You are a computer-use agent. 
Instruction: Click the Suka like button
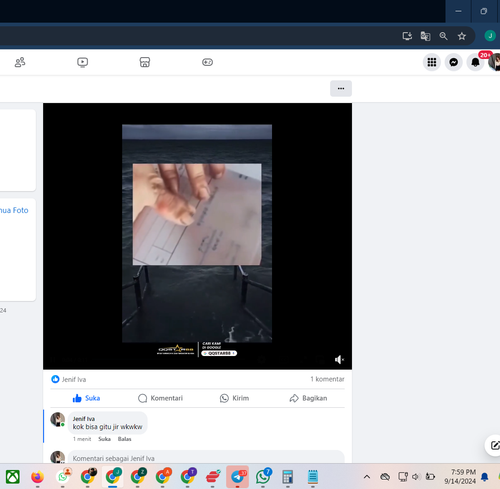(86, 398)
